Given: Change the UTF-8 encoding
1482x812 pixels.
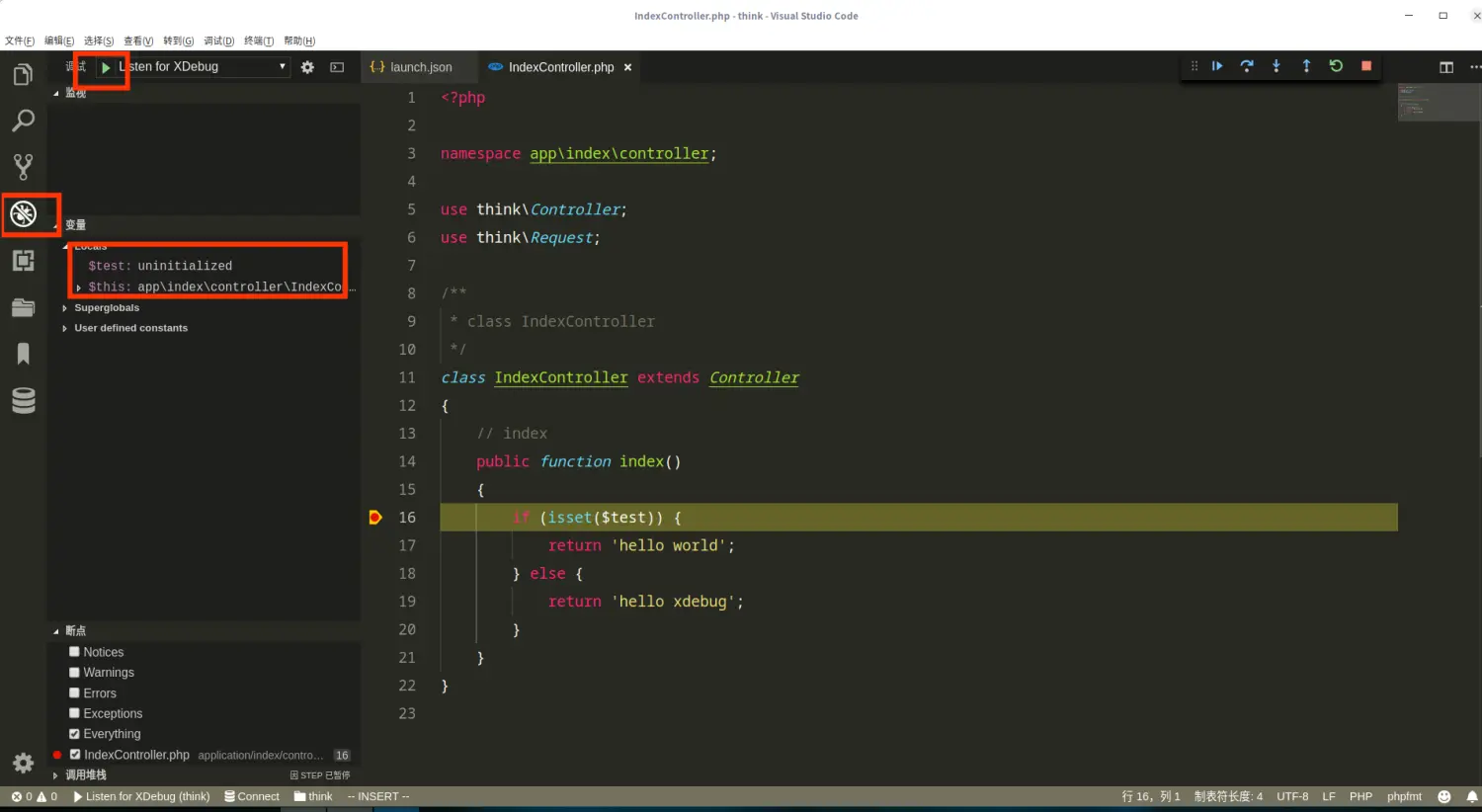Looking at the screenshot, I should [x=1292, y=796].
